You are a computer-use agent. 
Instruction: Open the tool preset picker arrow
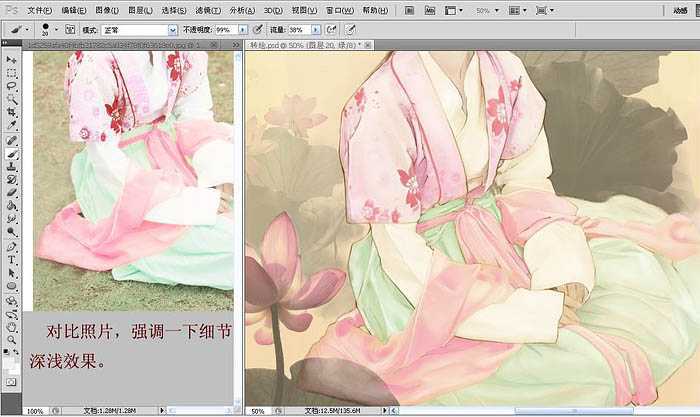(x=27, y=30)
